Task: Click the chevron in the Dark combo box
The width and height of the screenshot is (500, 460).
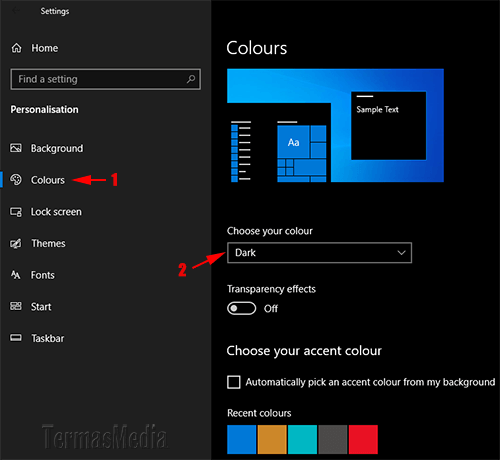Action: 402,253
